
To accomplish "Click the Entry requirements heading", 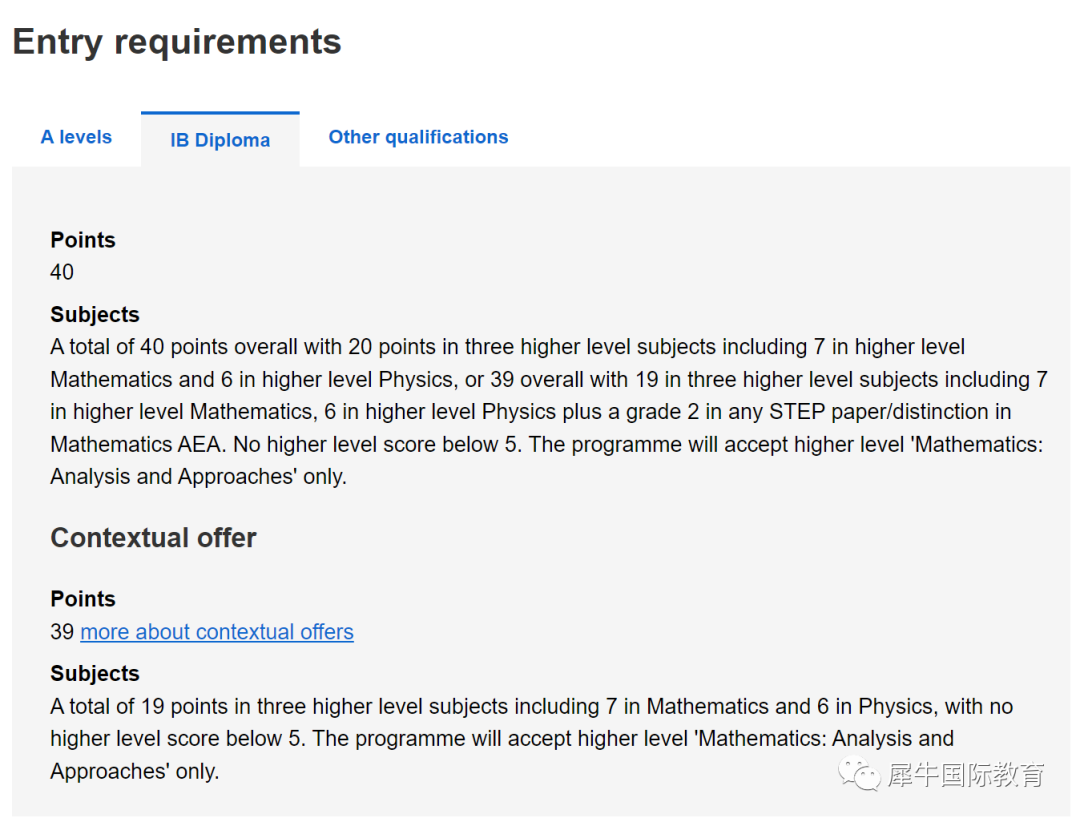I will (x=177, y=42).
